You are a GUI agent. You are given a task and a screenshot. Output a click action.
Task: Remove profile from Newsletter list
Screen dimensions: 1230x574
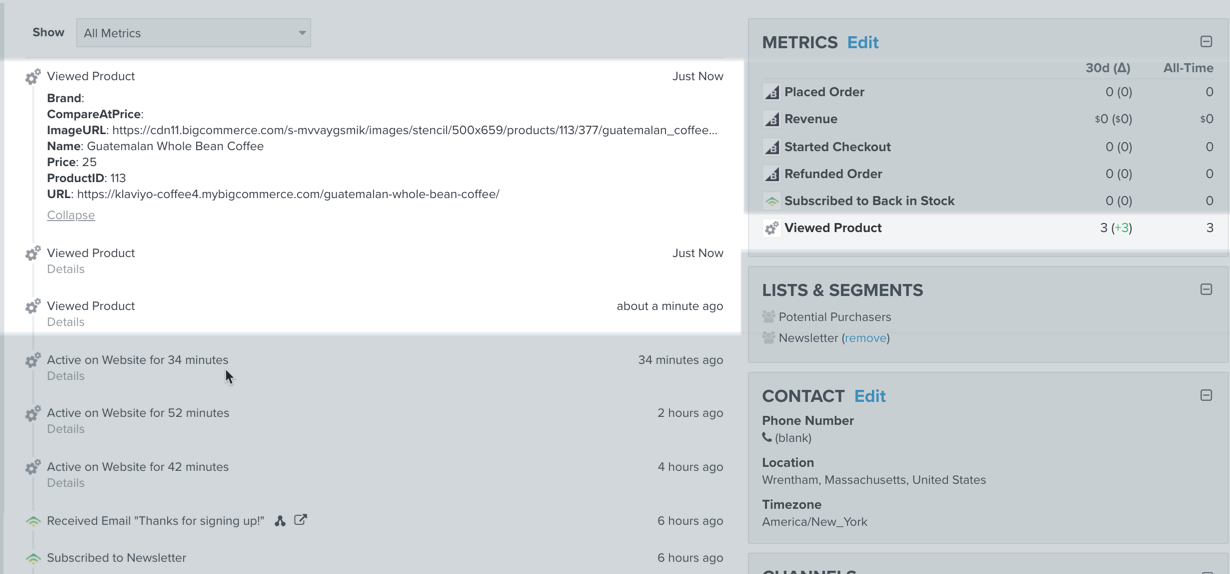point(865,338)
